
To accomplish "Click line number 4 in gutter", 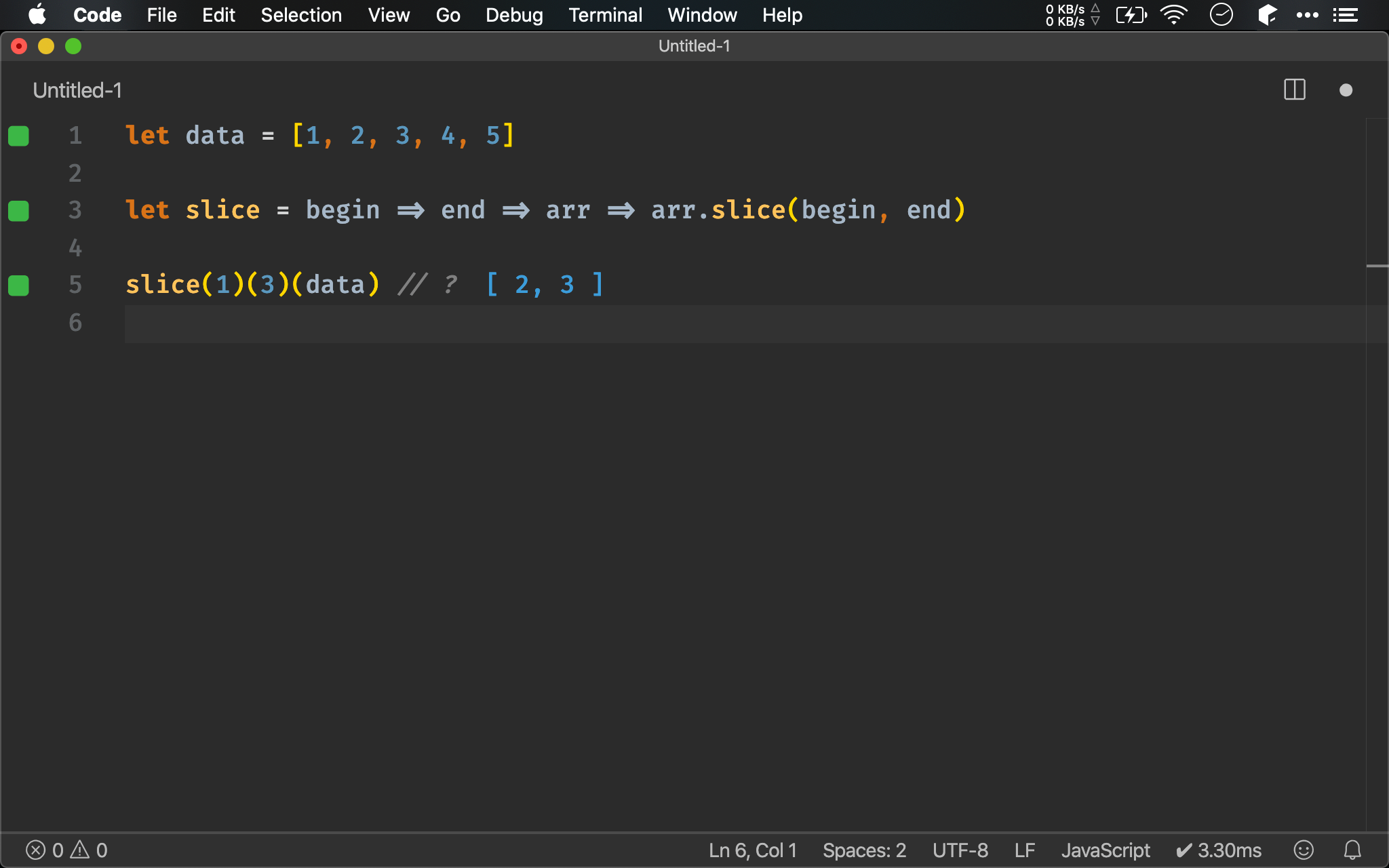I will point(75,248).
